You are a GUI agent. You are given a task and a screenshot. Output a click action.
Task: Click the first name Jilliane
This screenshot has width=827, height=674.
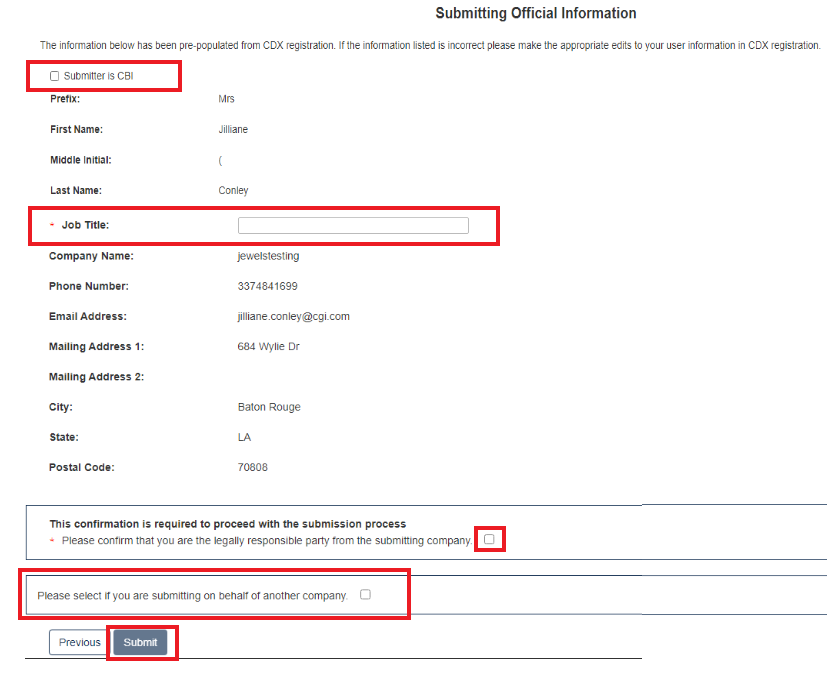click(x=233, y=129)
